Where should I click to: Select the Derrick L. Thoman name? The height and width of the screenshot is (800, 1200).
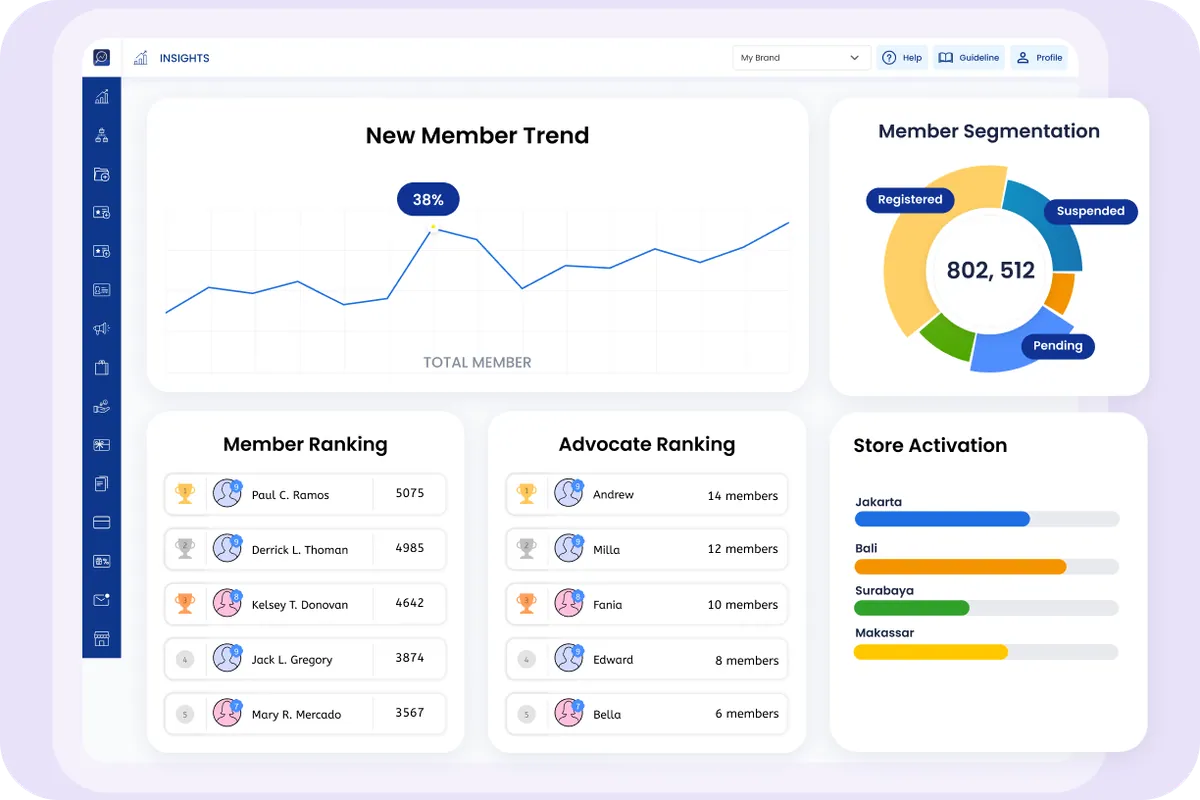(x=300, y=550)
